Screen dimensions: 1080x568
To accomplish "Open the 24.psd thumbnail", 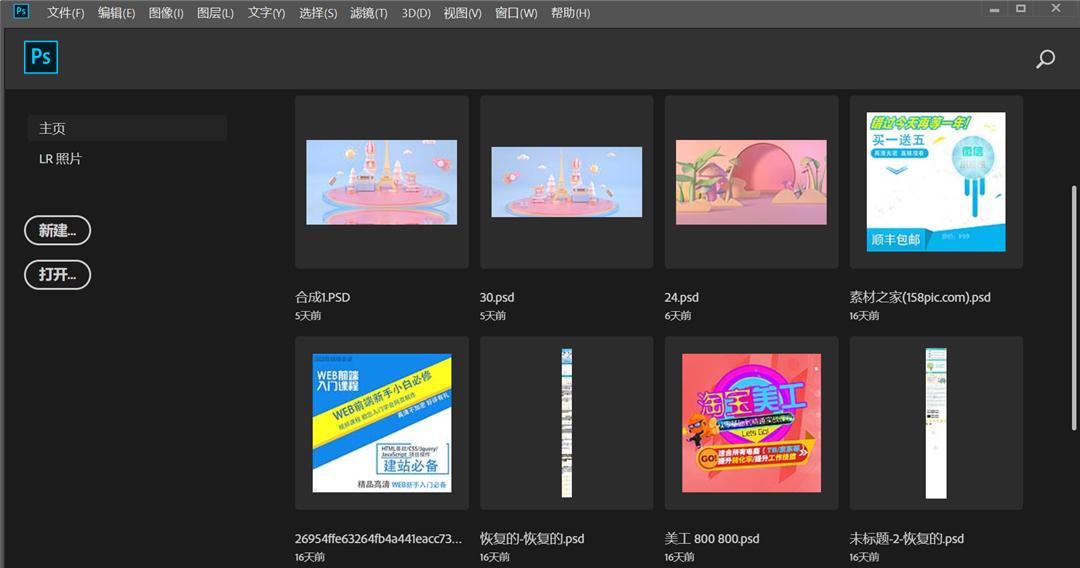I will pyautogui.click(x=751, y=182).
